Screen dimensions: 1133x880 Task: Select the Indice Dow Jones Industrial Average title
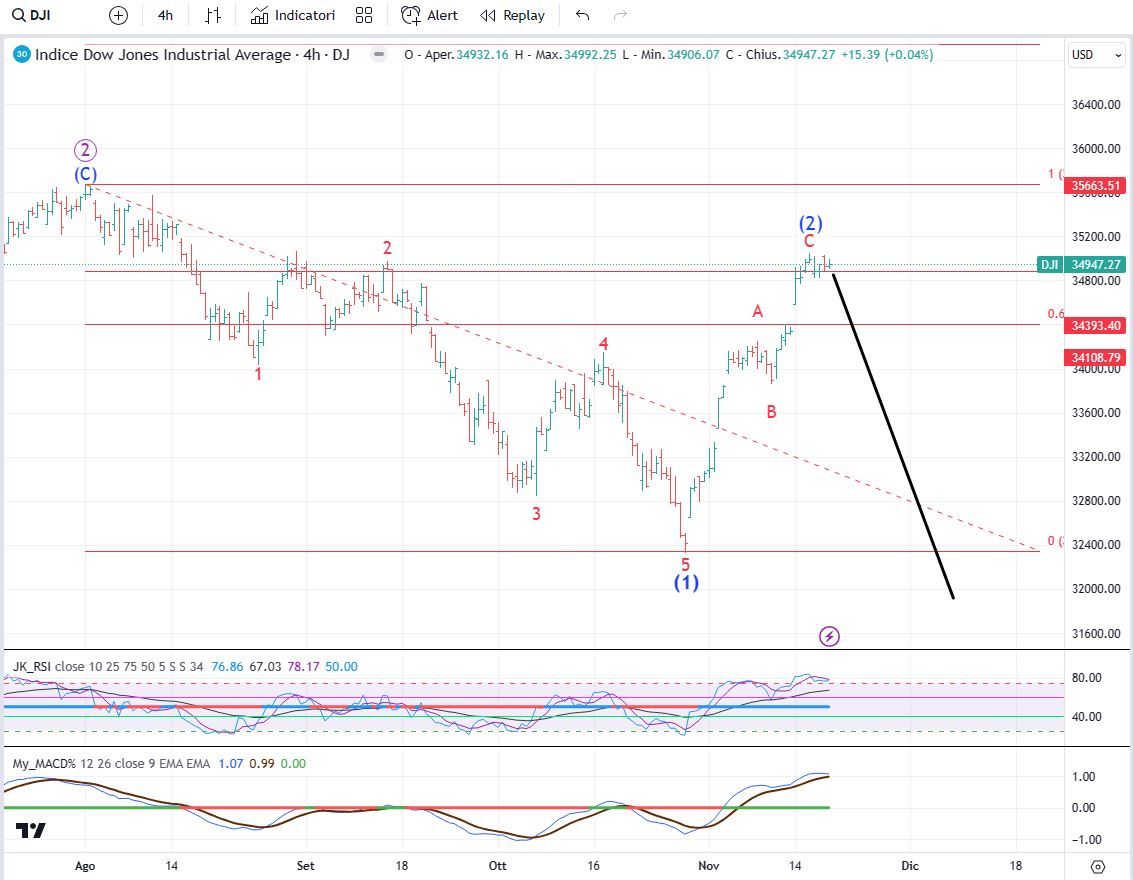click(x=163, y=55)
